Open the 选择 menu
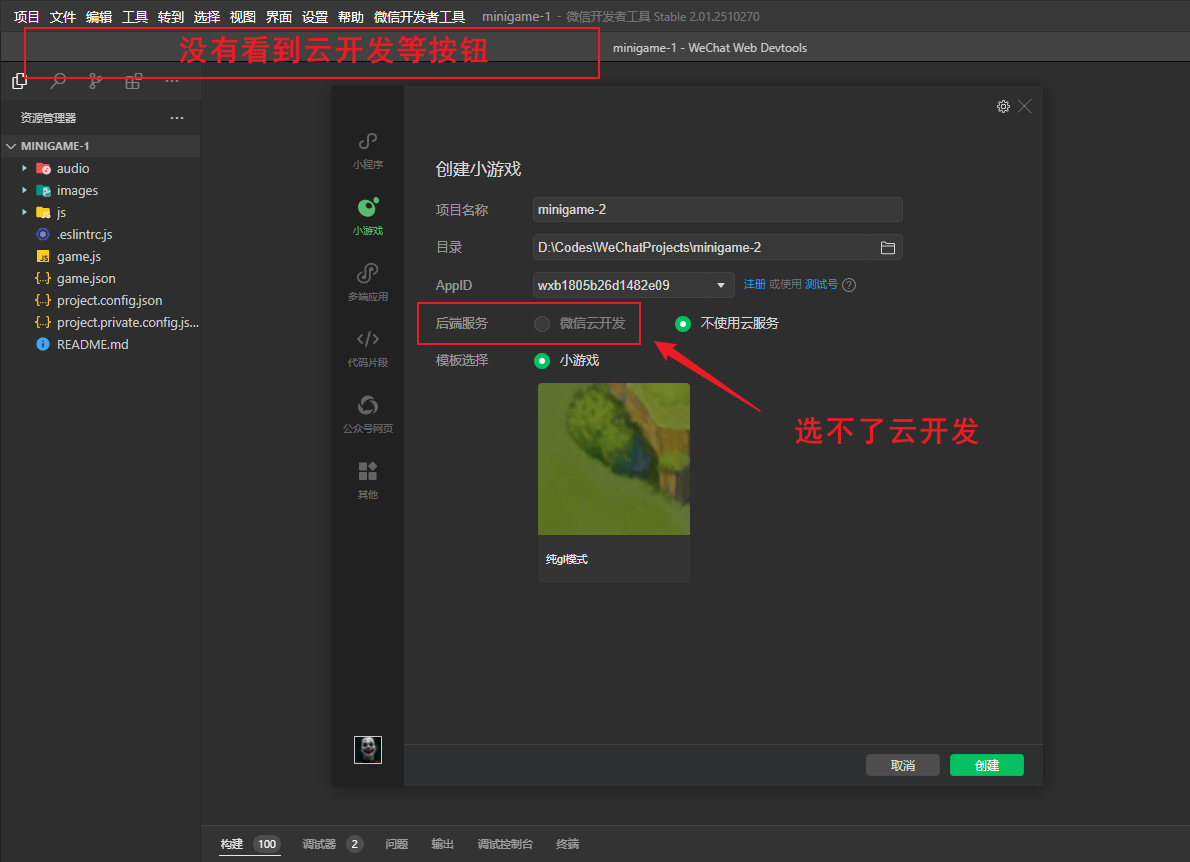1190x862 pixels. click(206, 17)
